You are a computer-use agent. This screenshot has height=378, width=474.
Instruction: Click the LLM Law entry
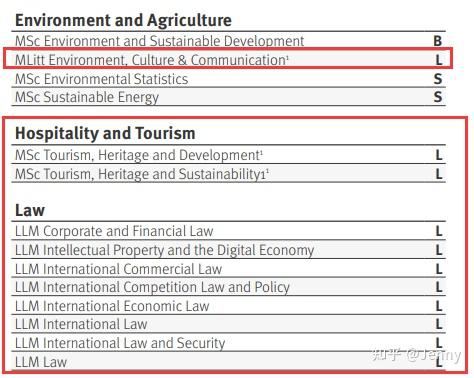click(x=228, y=362)
